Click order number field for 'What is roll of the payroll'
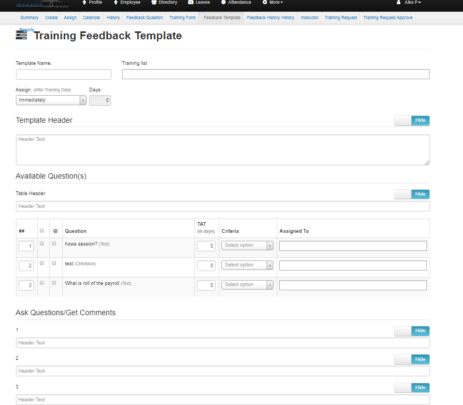This screenshot has height=405, width=463. click(26, 285)
